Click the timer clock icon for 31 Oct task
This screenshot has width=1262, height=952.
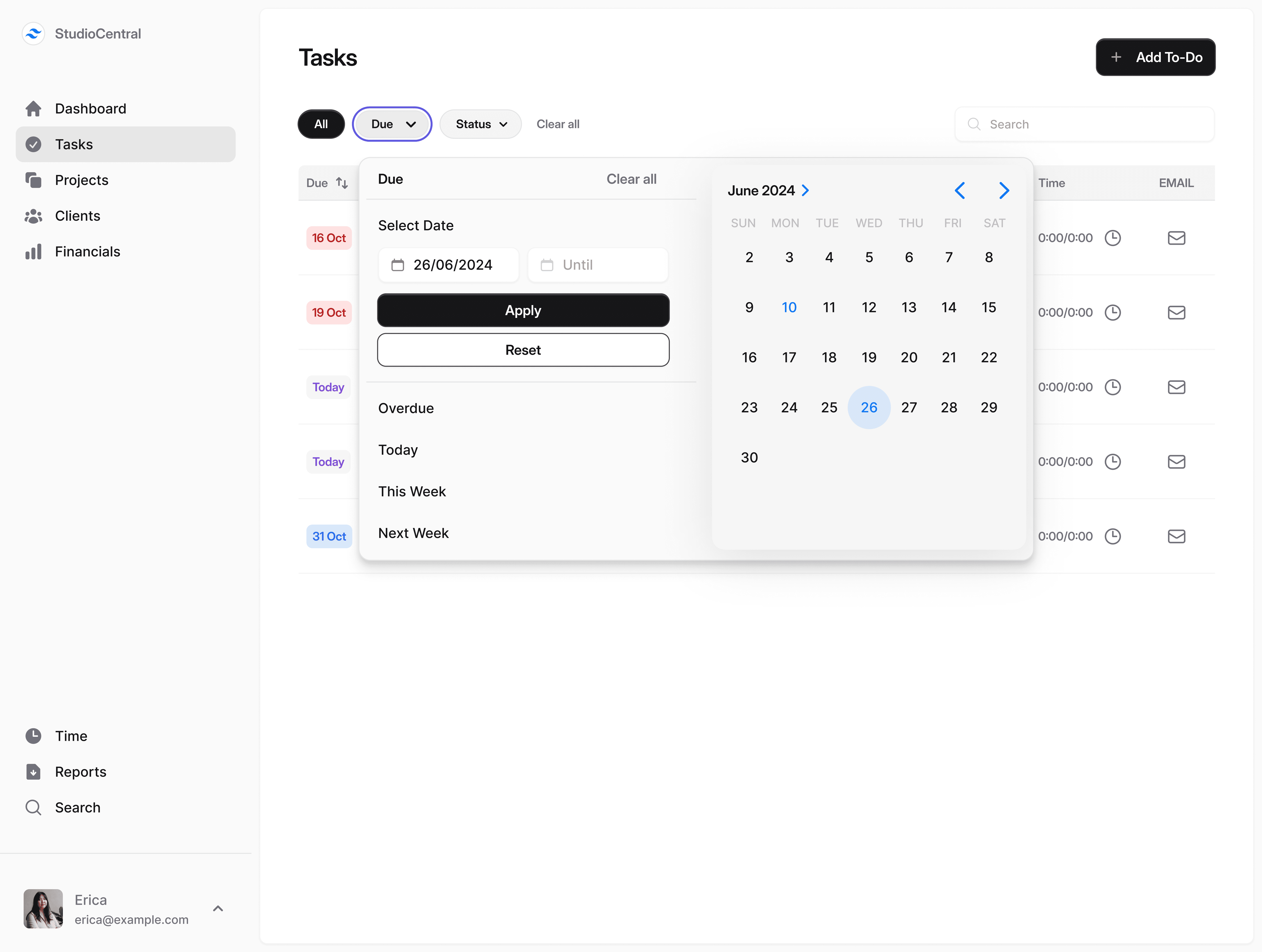[1113, 536]
